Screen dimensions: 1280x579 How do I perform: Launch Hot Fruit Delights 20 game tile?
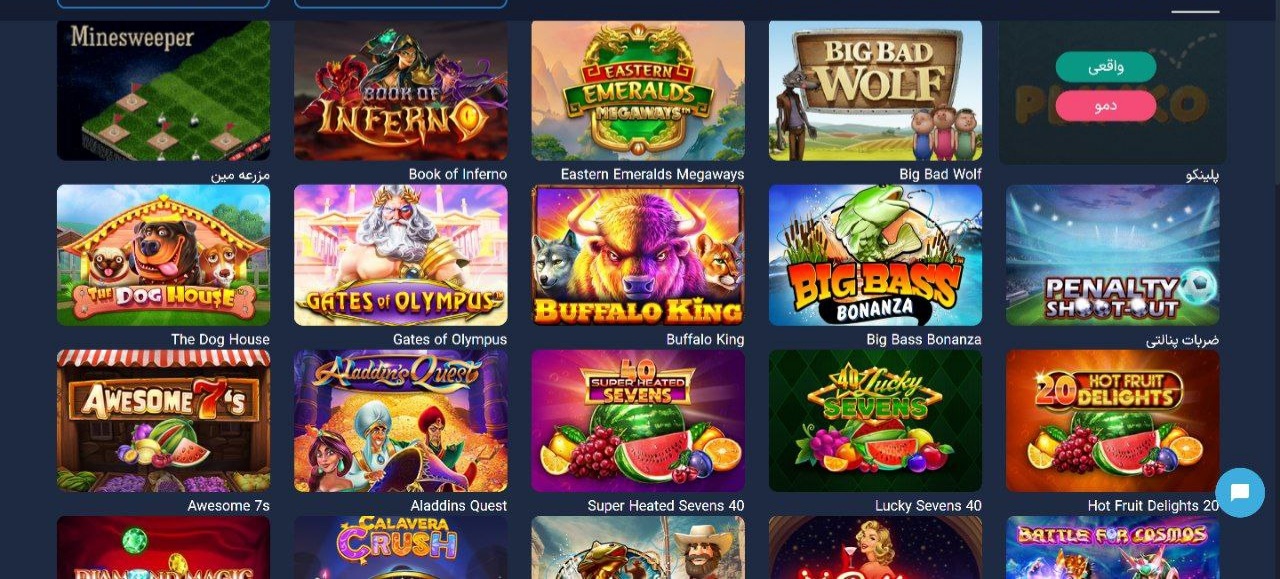pyautogui.click(x=1113, y=420)
